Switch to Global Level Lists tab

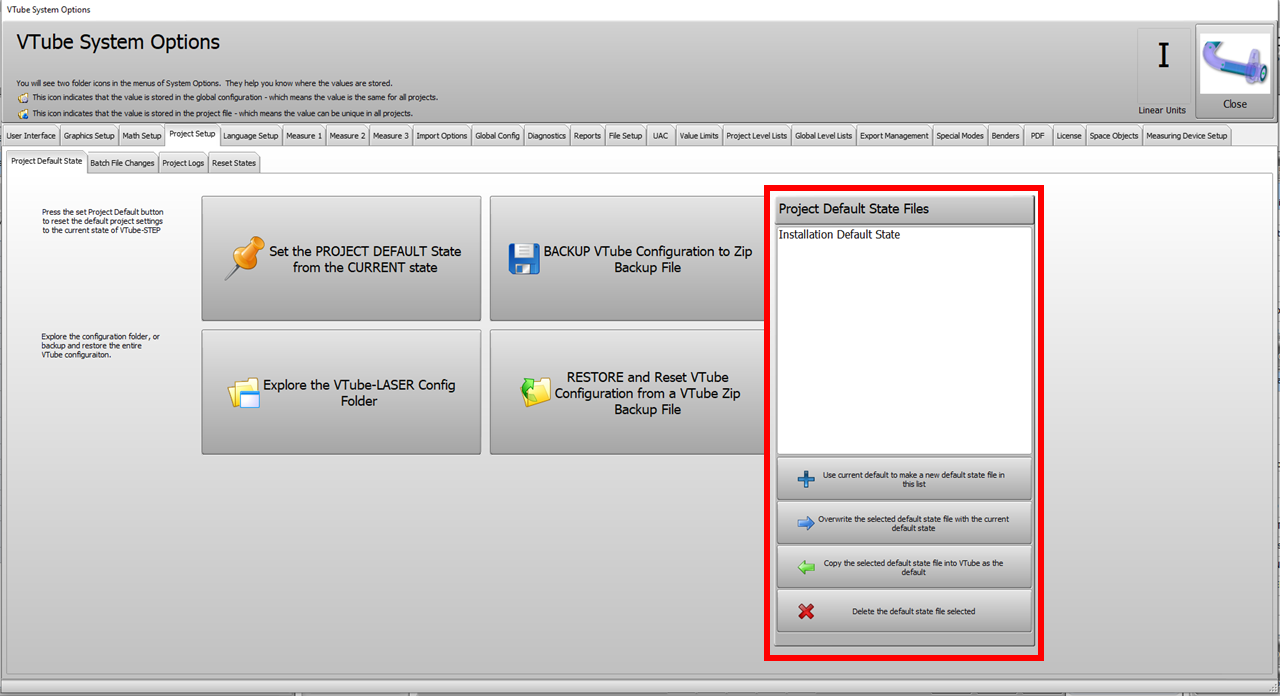tap(824, 136)
